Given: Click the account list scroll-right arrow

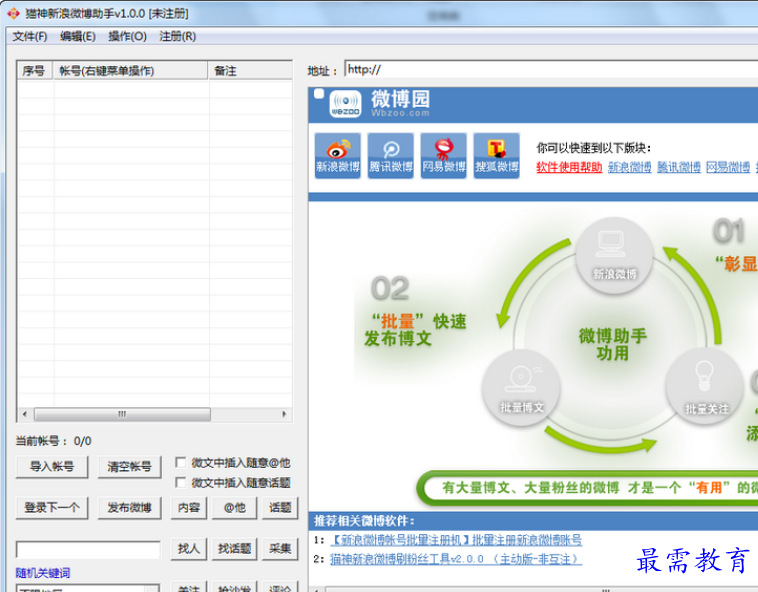Looking at the screenshot, I should coord(284,414).
